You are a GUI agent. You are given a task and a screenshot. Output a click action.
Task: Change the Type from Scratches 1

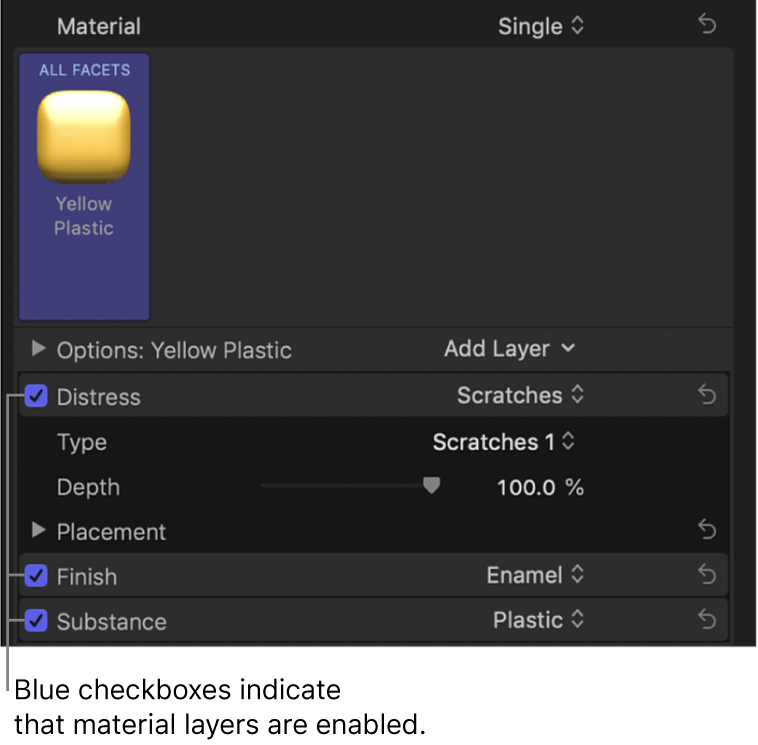point(503,442)
